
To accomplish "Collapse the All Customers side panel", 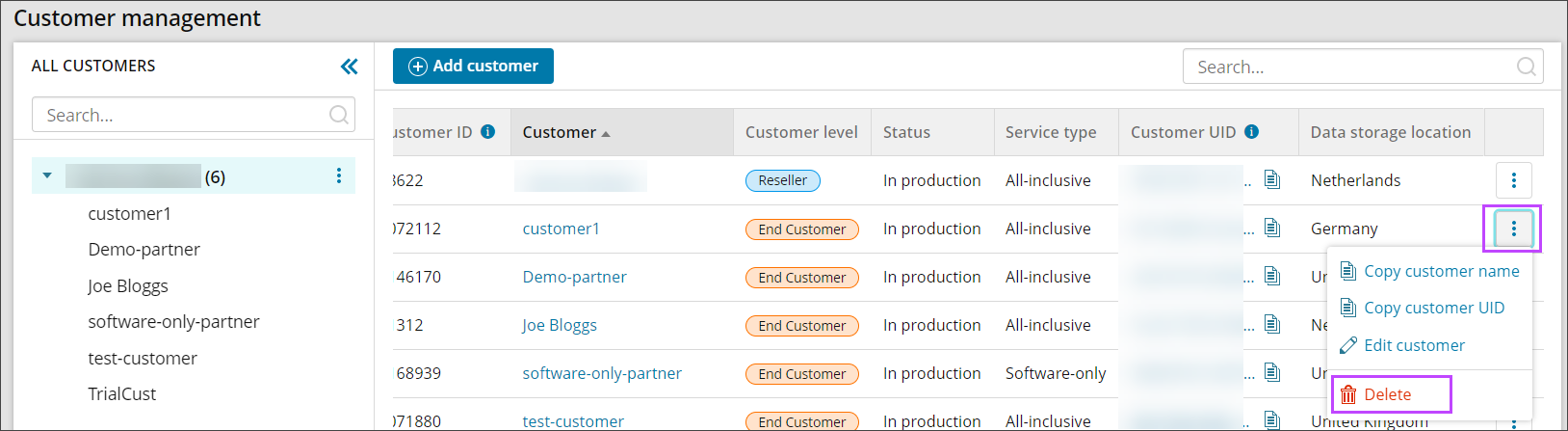I will click(x=349, y=66).
